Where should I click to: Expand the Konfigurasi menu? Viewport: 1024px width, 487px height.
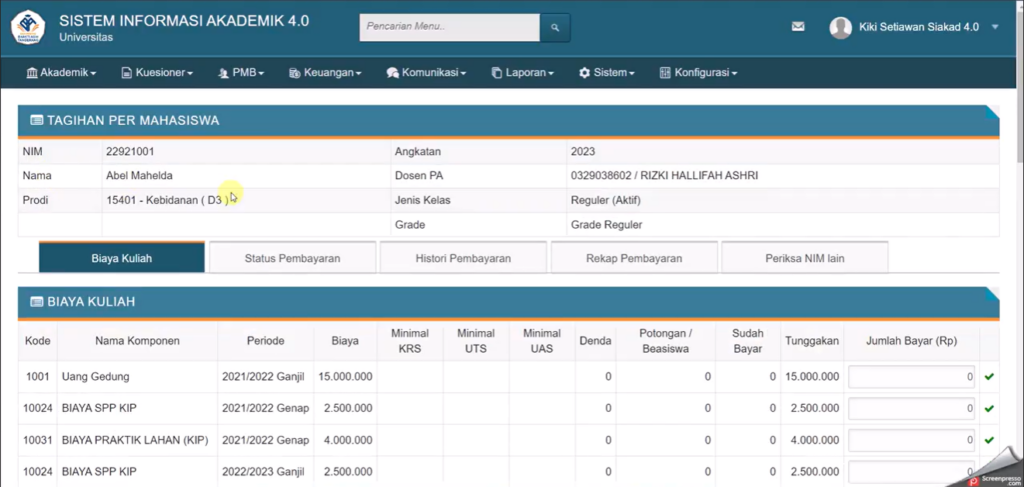pyautogui.click(x=698, y=73)
